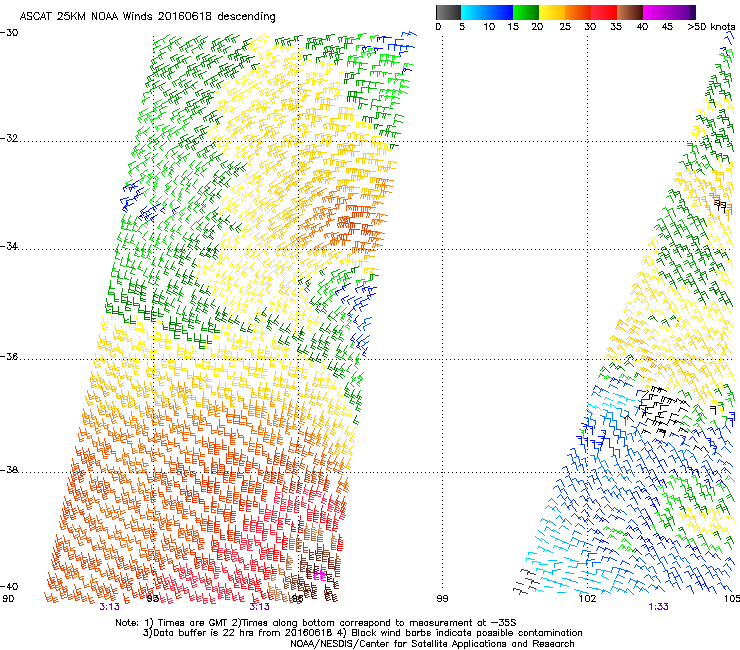Click the '15' label under the color legend
This screenshot has width=740, height=650.
point(513,27)
